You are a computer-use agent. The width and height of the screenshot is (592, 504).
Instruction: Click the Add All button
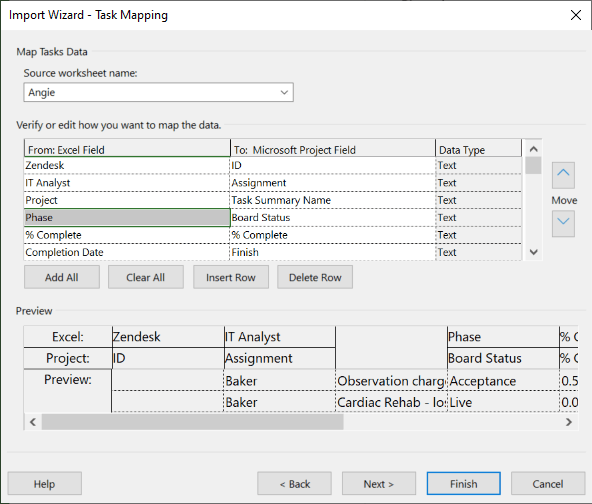62,277
